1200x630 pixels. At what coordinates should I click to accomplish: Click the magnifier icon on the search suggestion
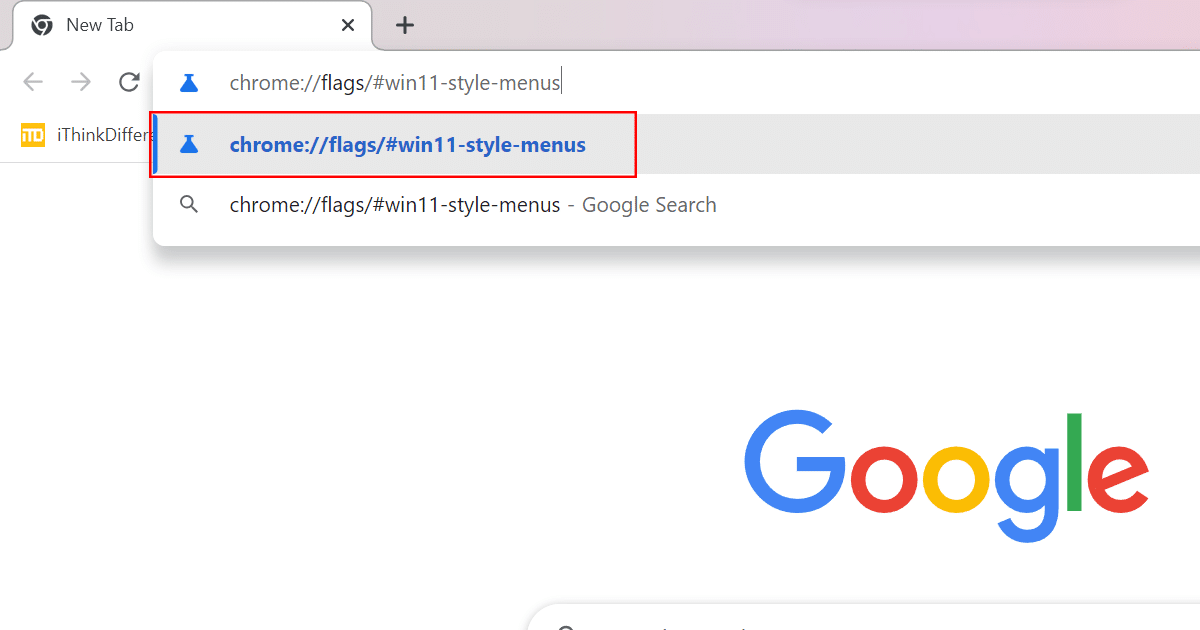(189, 204)
